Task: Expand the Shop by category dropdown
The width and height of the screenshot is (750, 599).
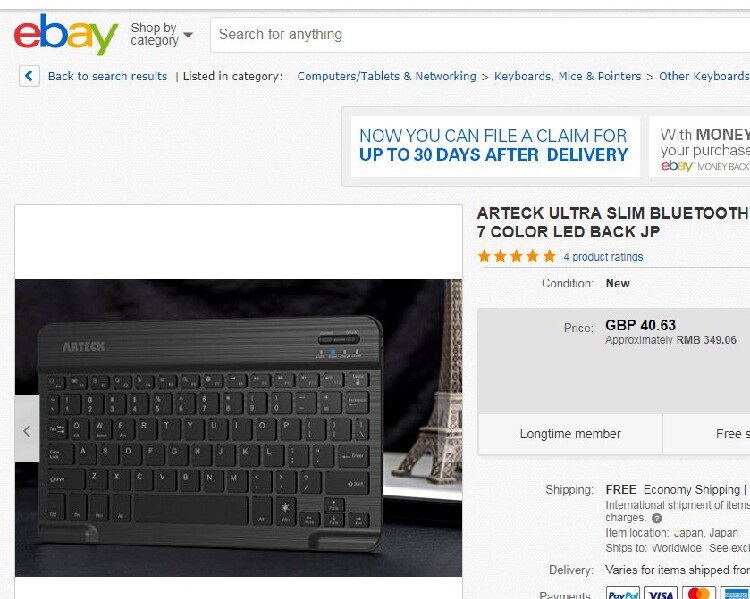Action: 161,34
